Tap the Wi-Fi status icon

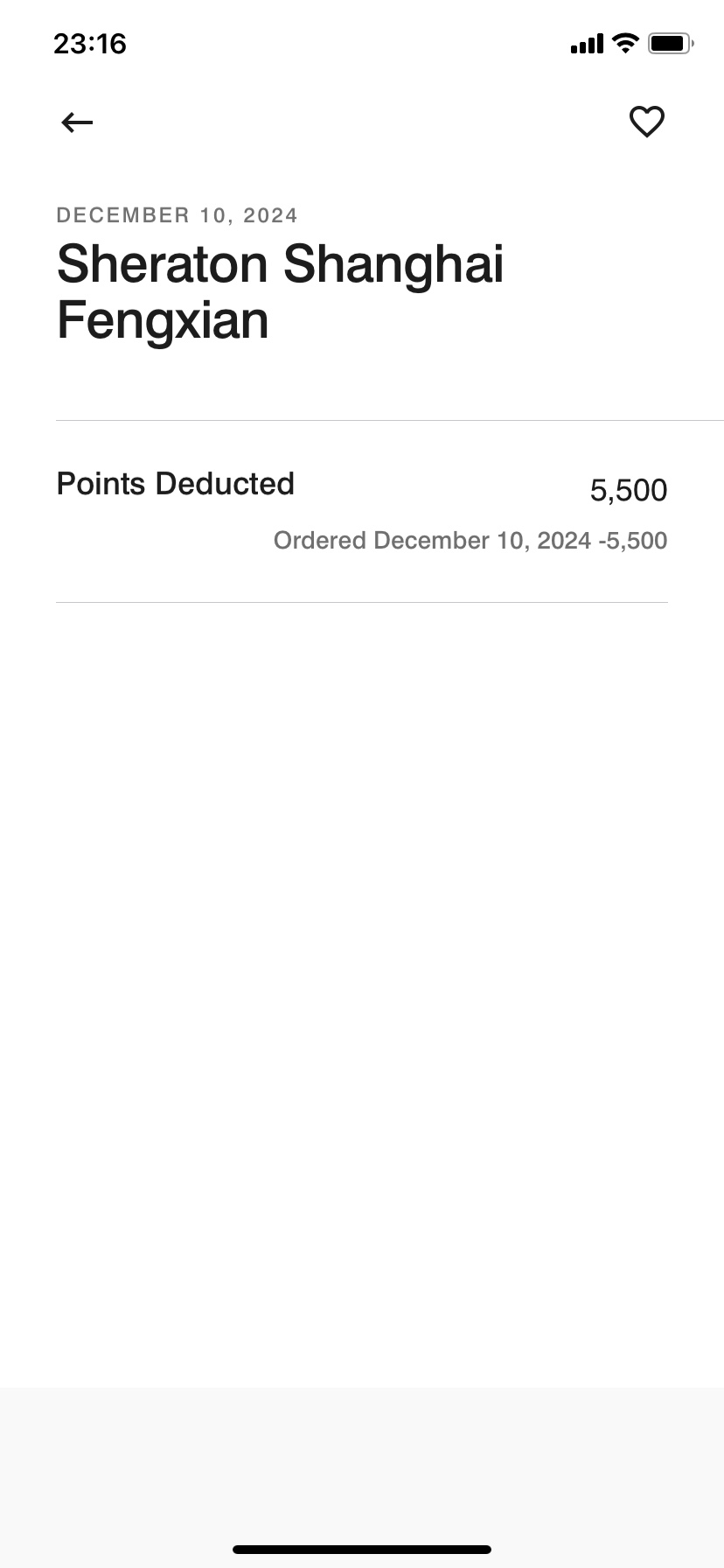pyautogui.click(x=625, y=43)
